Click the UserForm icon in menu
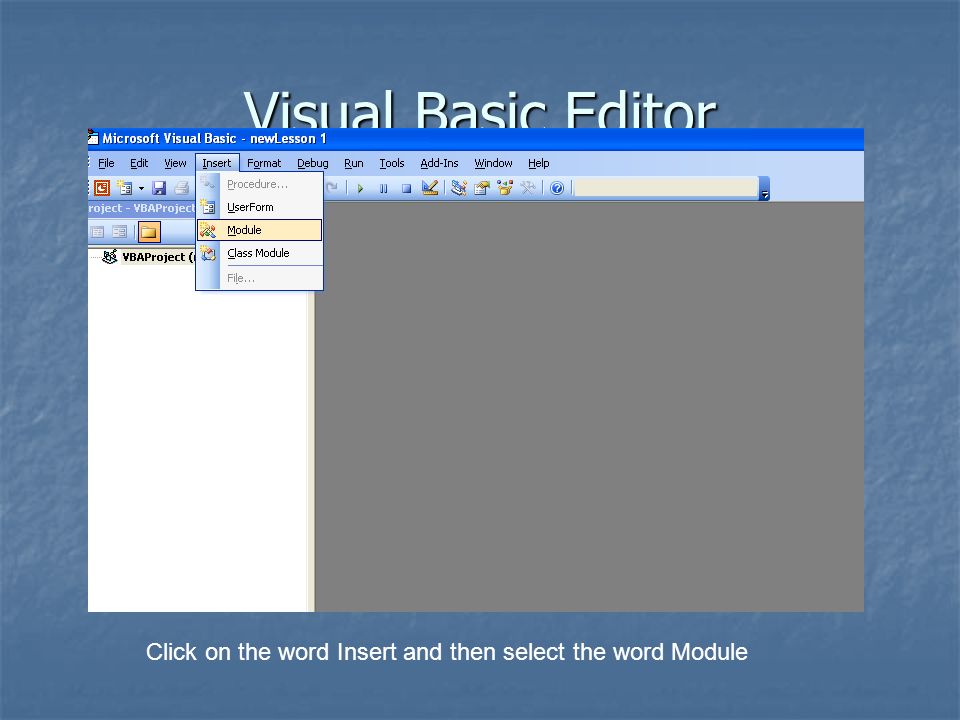 click(208, 207)
